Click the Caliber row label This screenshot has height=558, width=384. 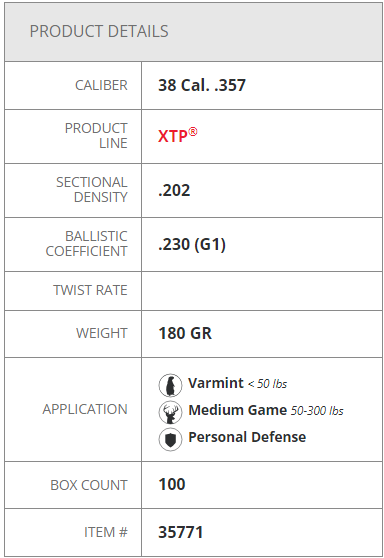point(101,85)
